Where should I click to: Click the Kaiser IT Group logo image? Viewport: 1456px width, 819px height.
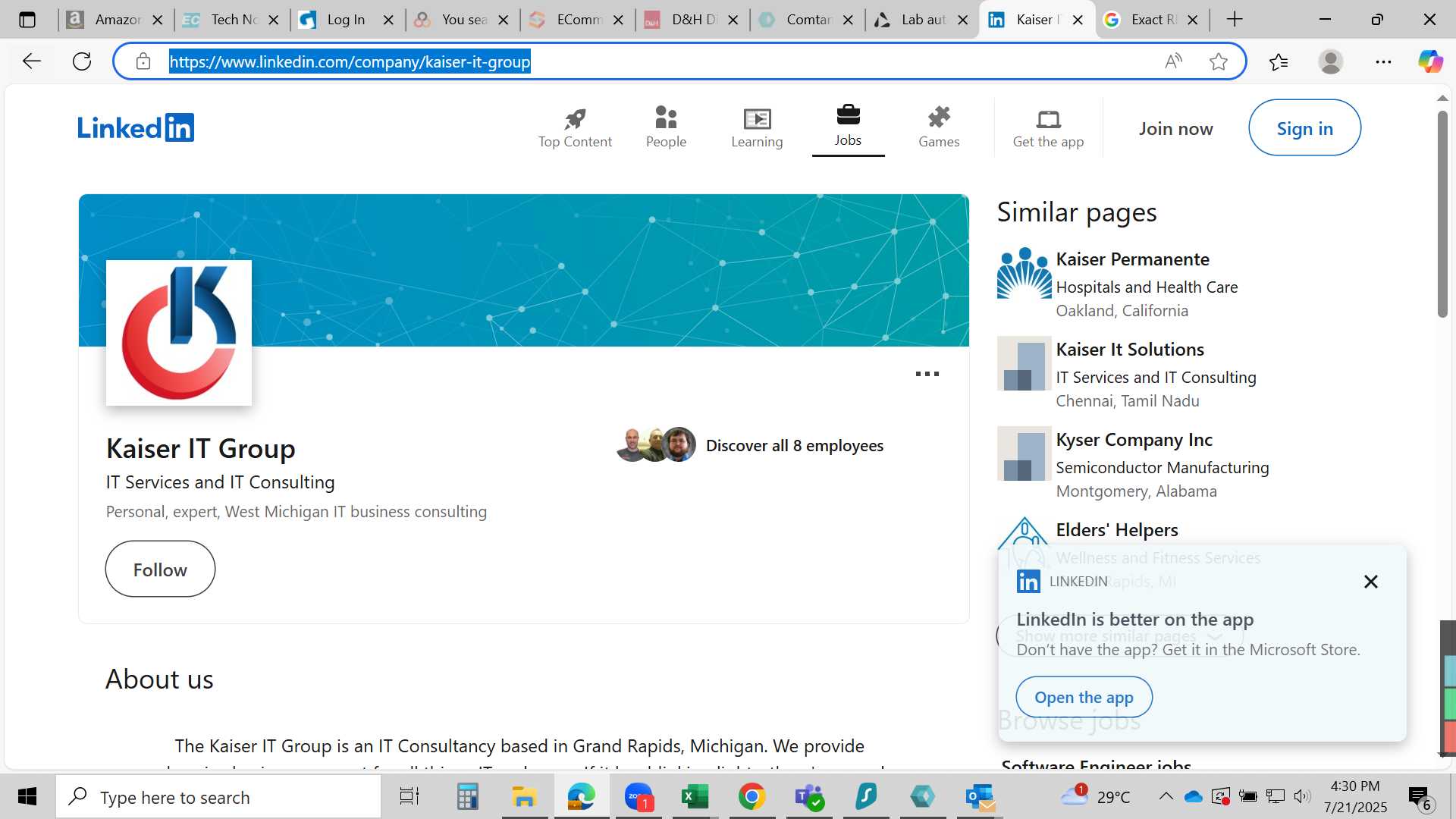coord(179,333)
